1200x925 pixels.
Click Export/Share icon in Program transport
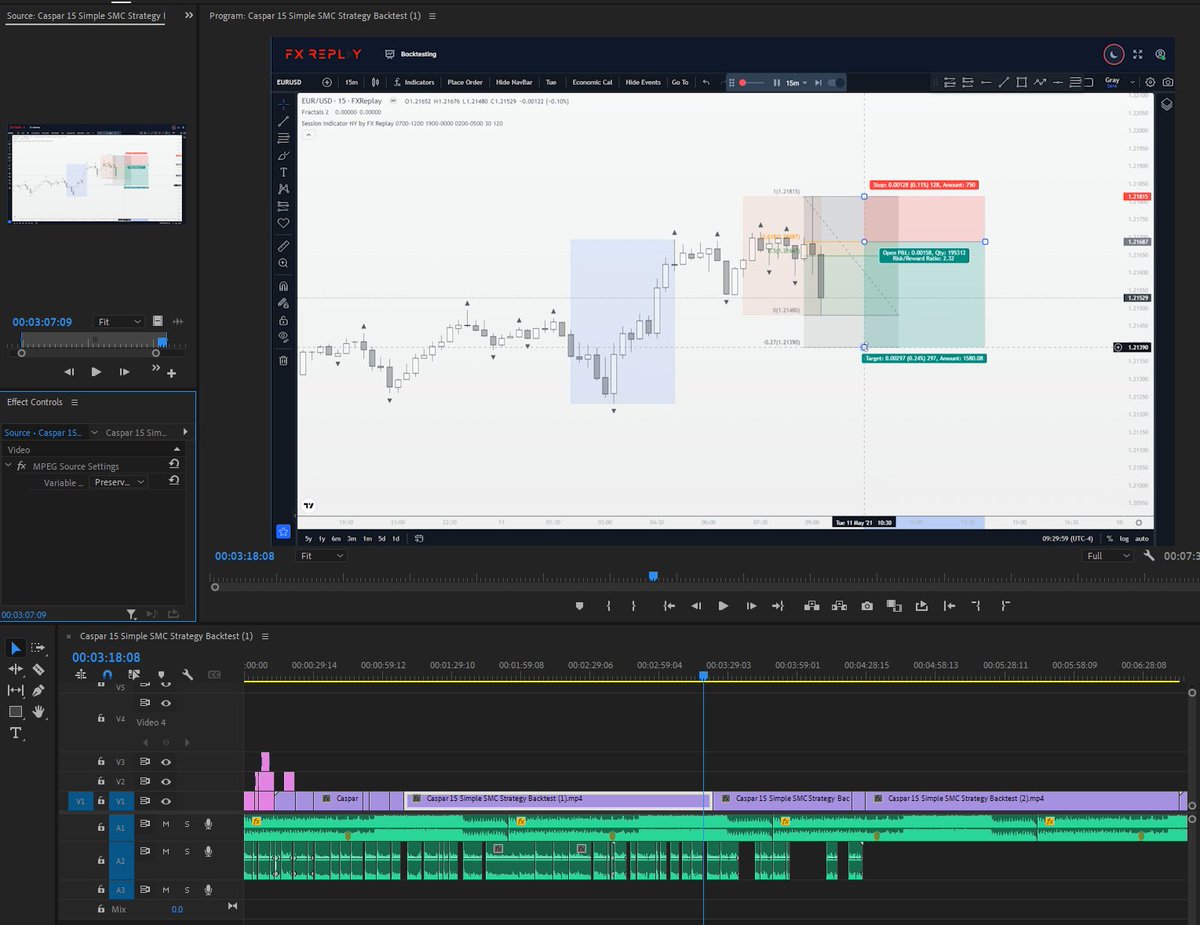coord(922,606)
